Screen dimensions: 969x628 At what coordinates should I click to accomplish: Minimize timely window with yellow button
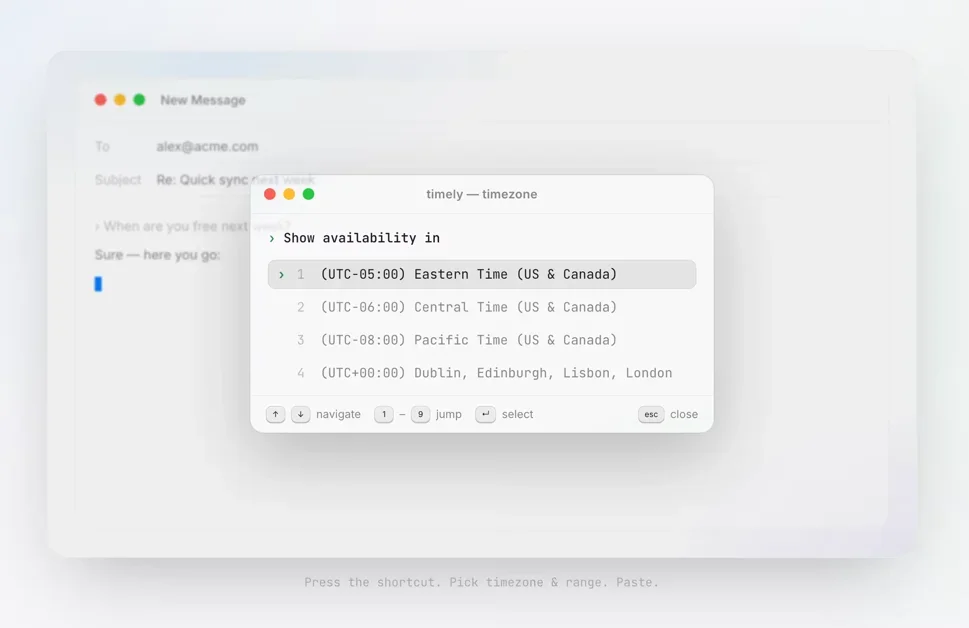289,194
